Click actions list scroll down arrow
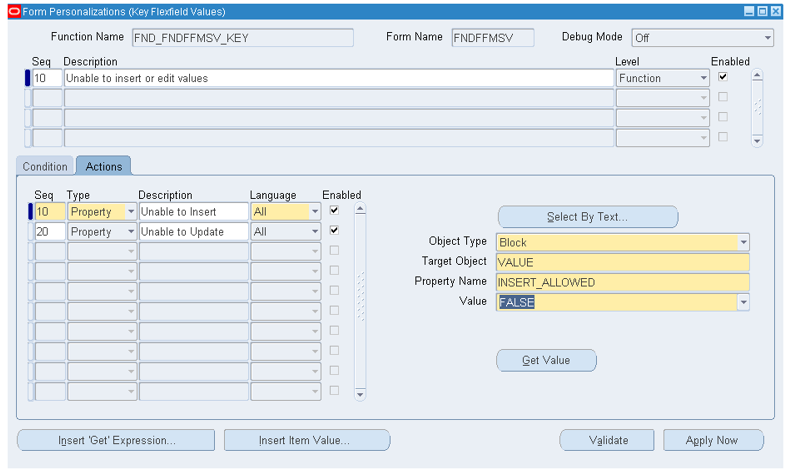Image resolution: width=787 pixels, height=470 pixels. 360,395
